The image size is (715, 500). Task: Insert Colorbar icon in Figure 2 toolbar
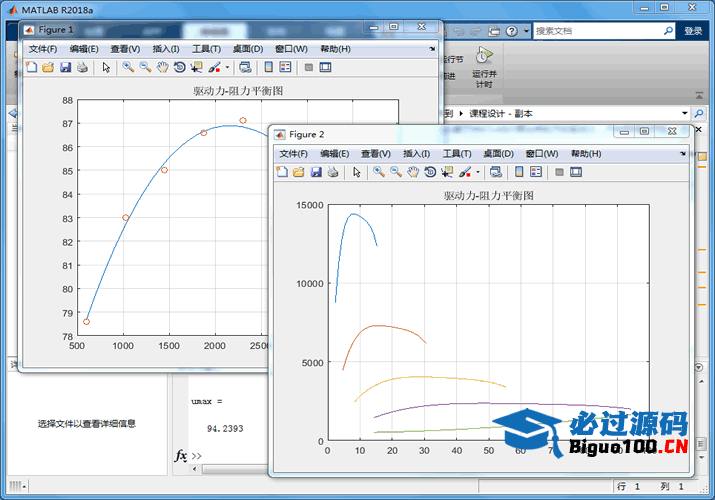pos(519,172)
